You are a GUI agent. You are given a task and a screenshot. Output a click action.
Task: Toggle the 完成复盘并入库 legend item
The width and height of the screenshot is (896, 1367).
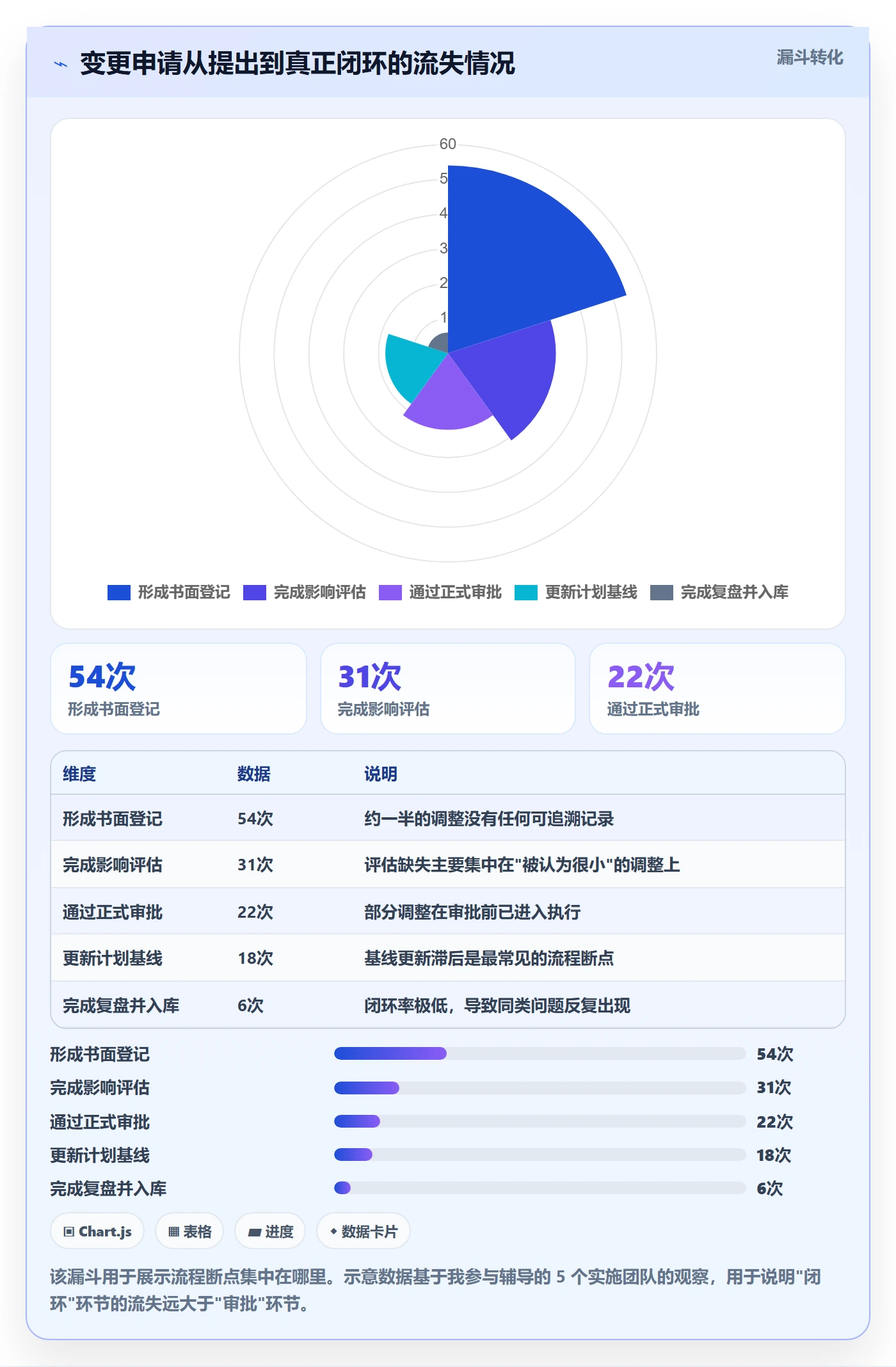coord(719,593)
